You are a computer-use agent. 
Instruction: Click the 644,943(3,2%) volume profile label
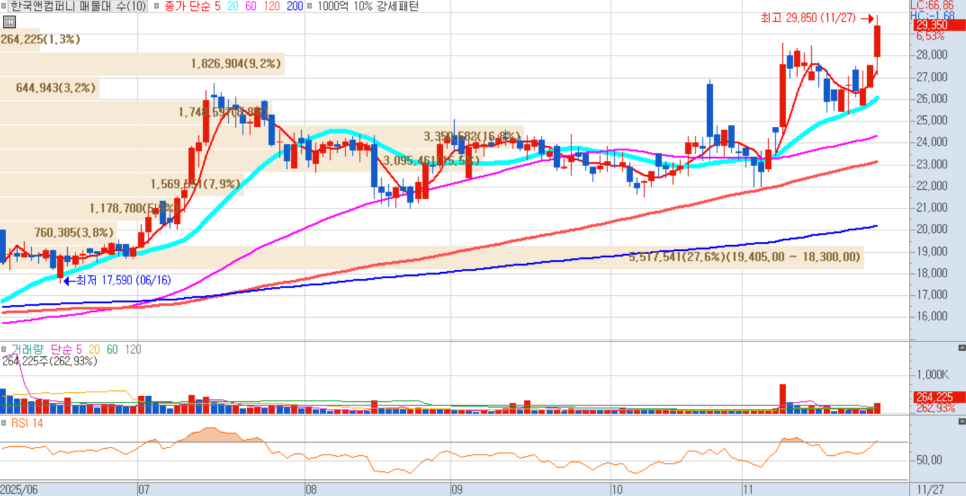56,88
